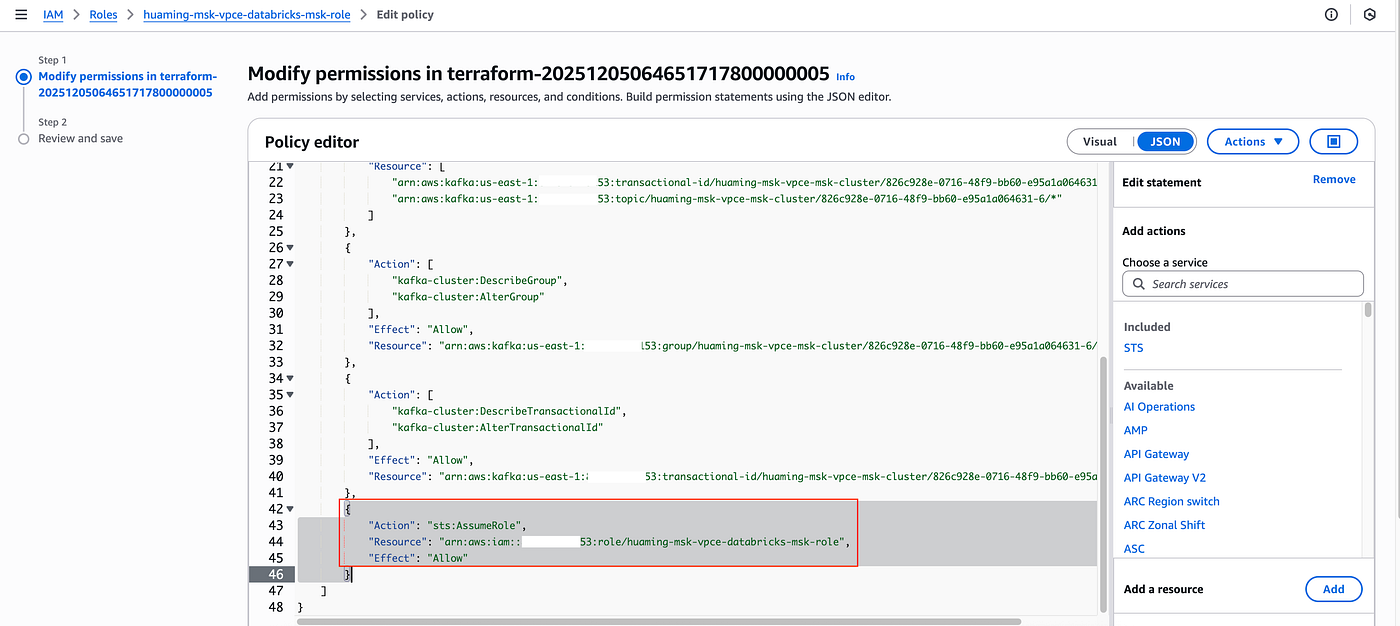Click the services list scrollbar

[1368, 311]
